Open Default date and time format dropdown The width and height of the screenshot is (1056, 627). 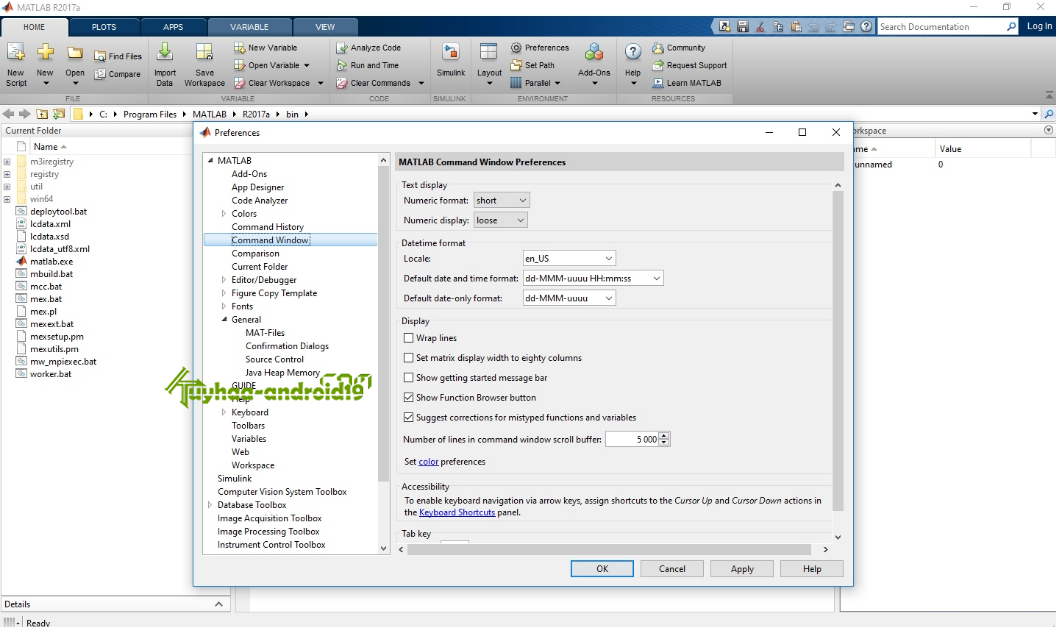[x=593, y=278]
